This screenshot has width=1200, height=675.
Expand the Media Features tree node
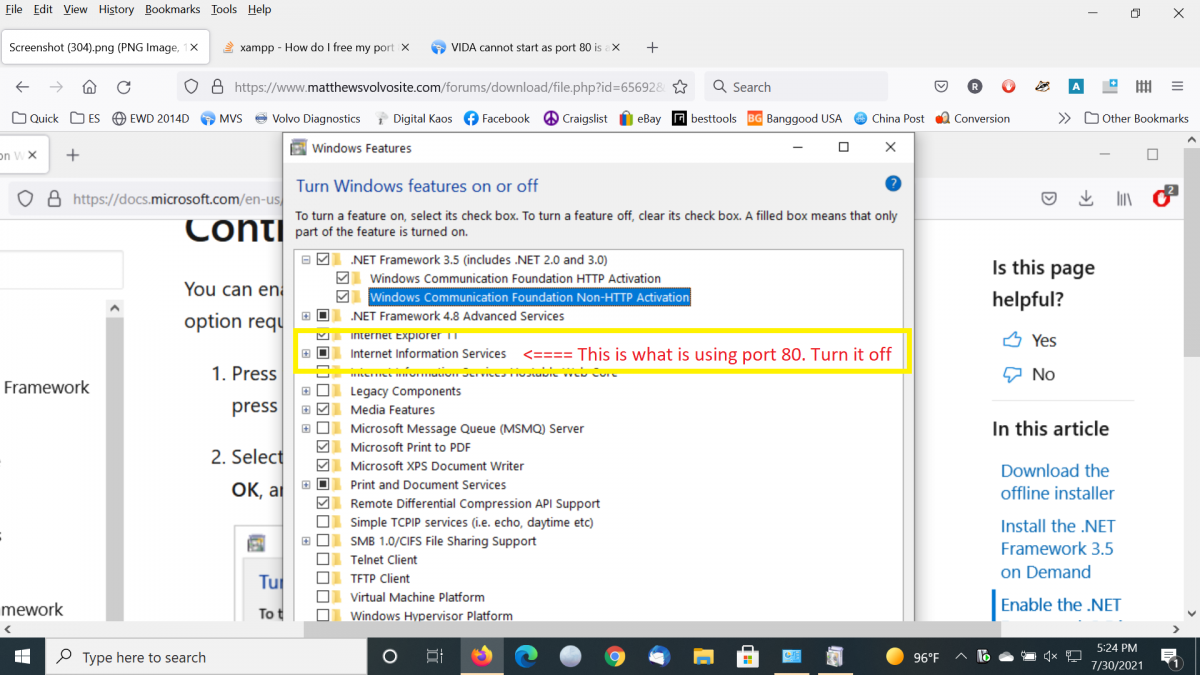[306, 410]
